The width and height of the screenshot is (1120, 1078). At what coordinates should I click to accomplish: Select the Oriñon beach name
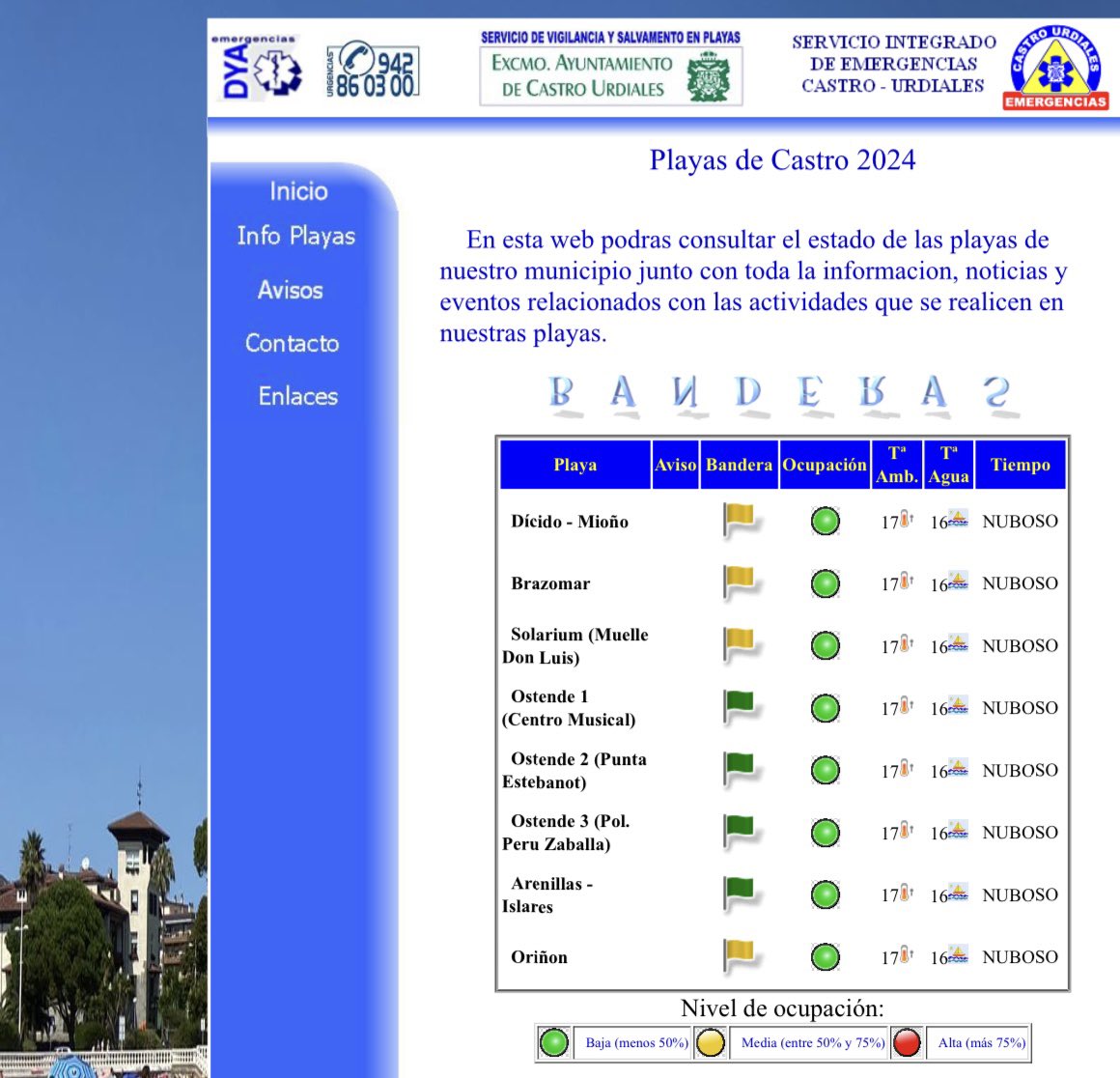(539, 957)
